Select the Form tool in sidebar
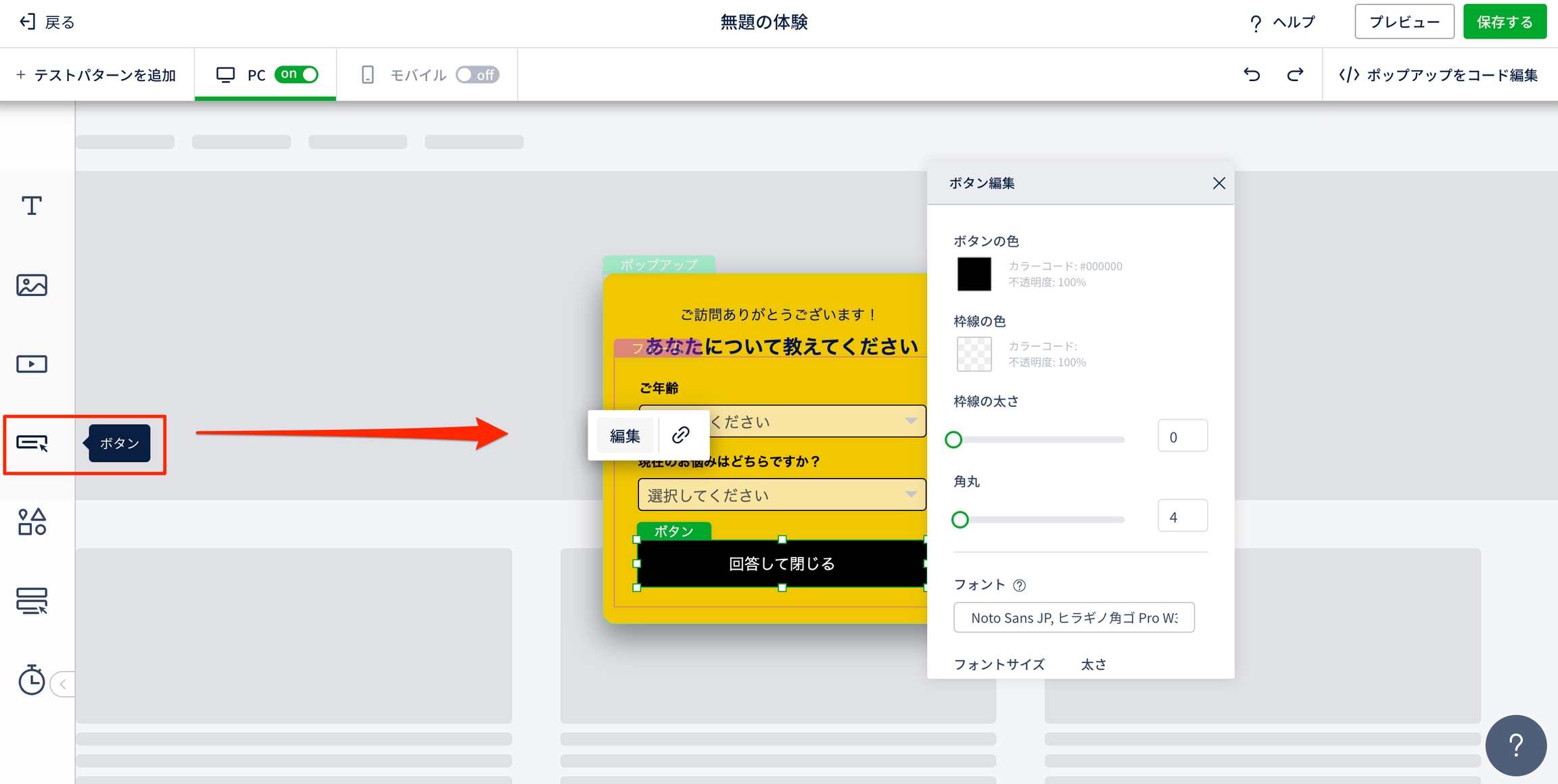The width and height of the screenshot is (1558, 784). click(32, 601)
